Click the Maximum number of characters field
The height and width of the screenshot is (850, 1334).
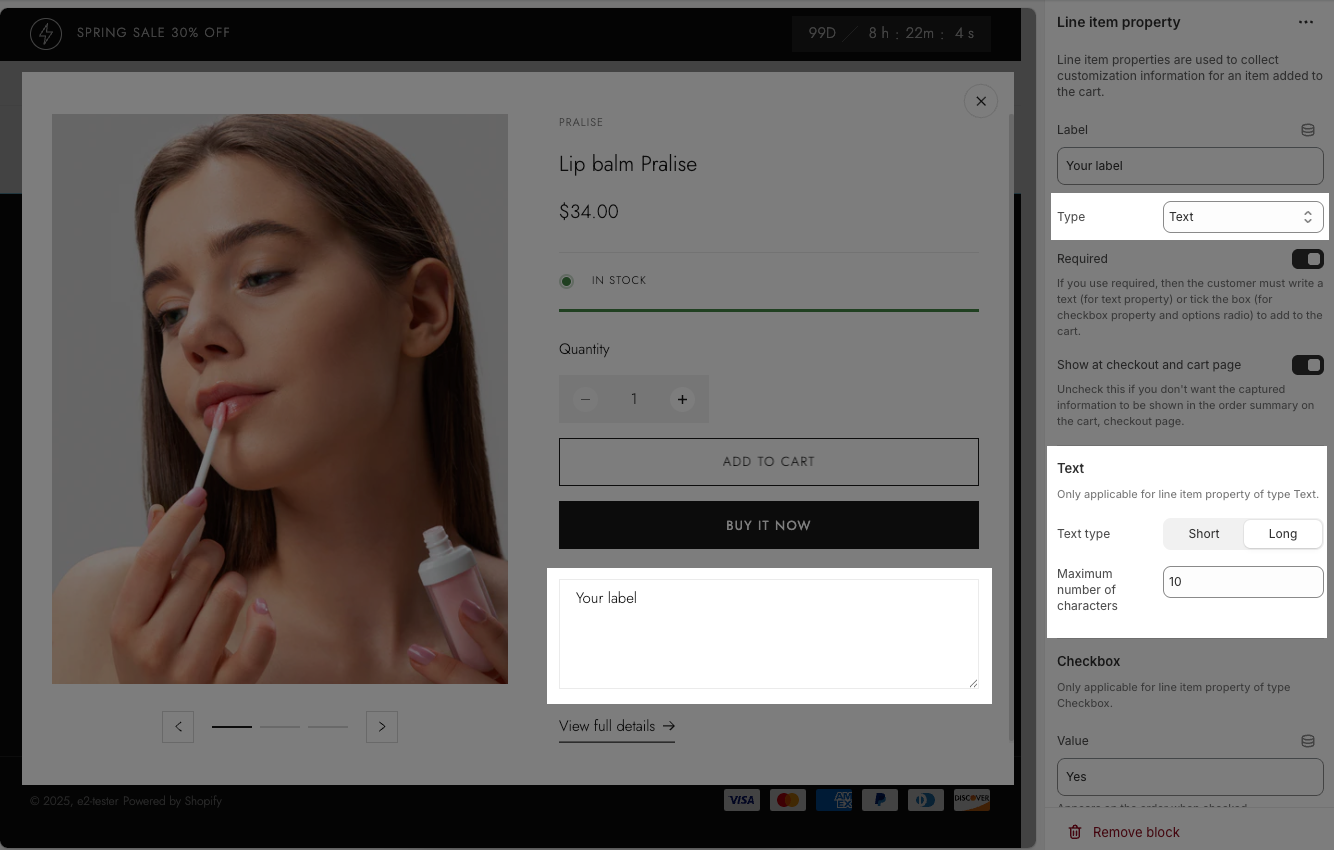[1242, 582]
